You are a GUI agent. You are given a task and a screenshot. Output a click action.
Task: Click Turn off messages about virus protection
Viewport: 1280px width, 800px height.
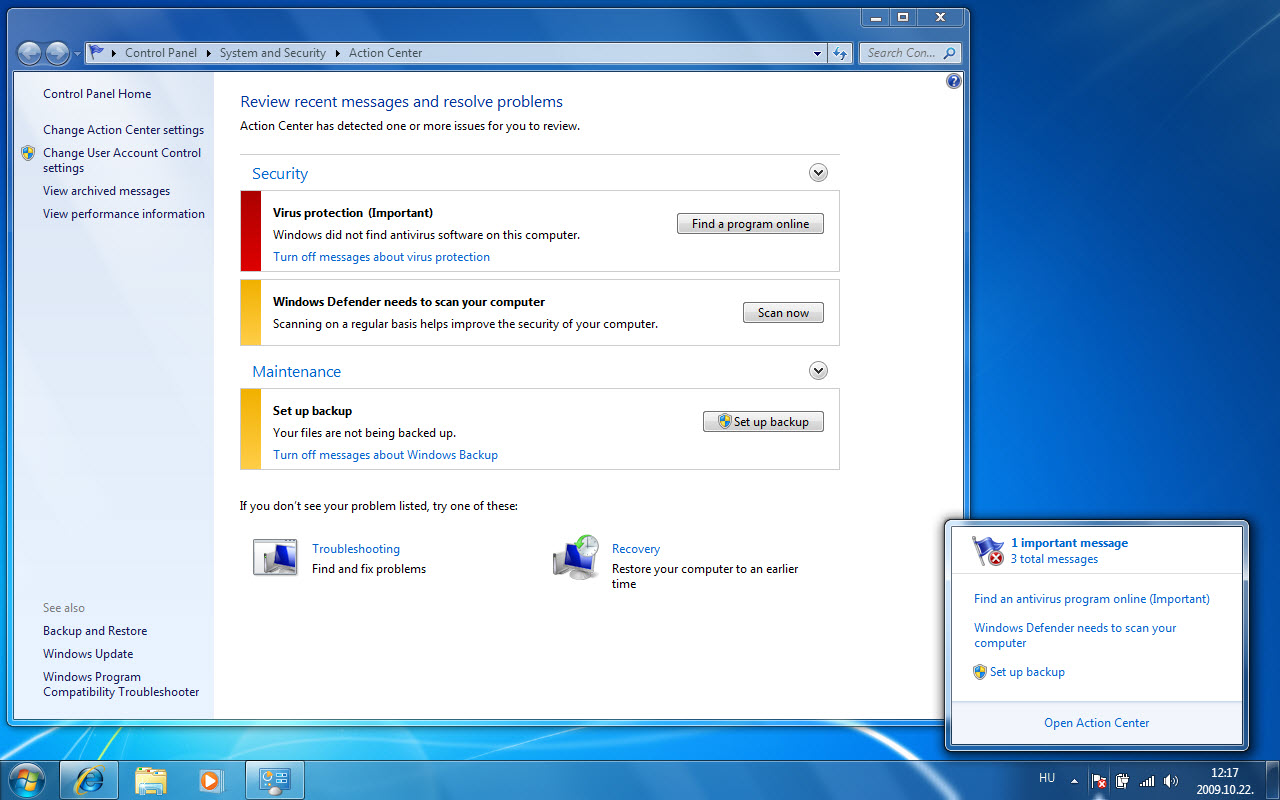point(381,257)
